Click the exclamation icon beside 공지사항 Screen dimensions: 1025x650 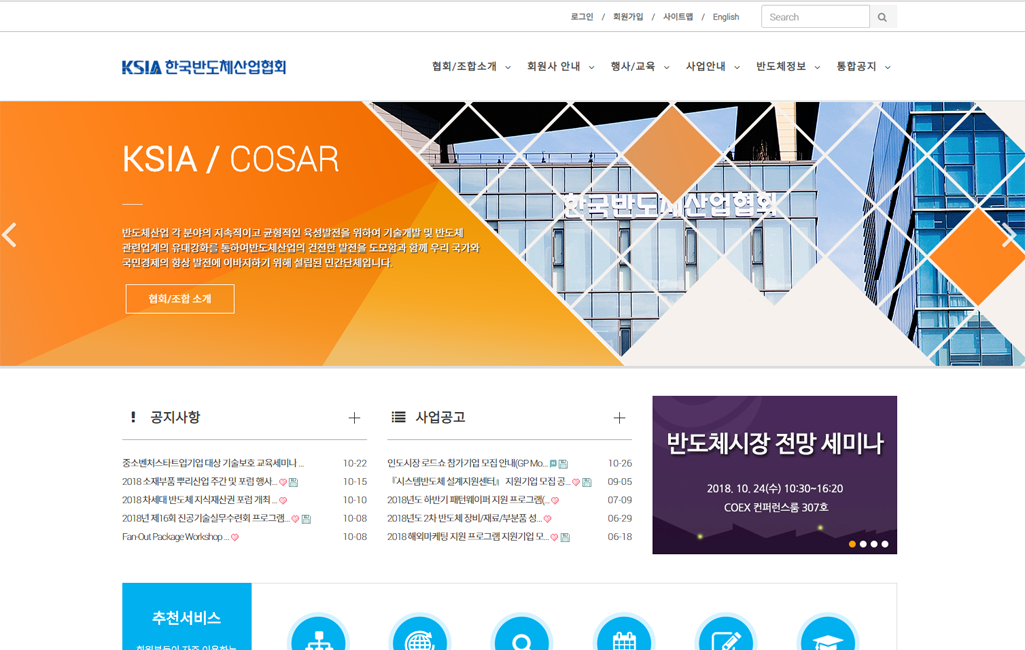pyautogui.click(x=133, y=417)
